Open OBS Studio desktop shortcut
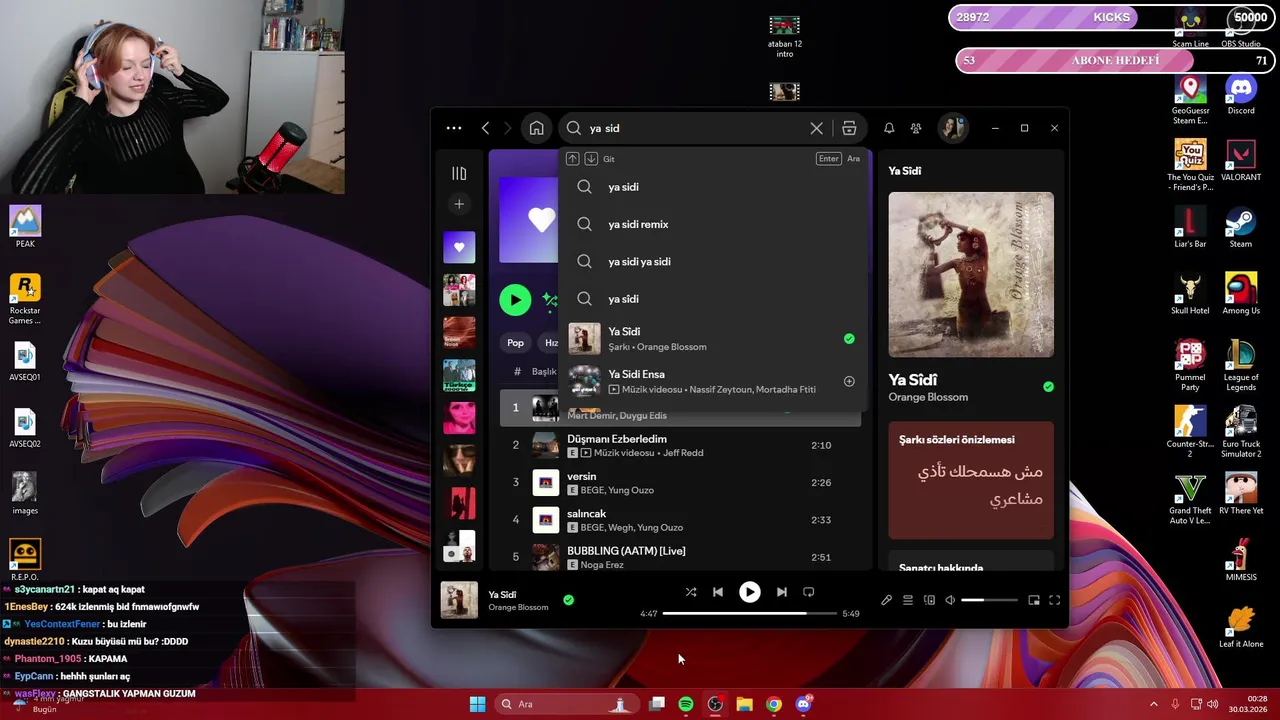Screen dimensions: 1280x720 pyautogui.click(x=1241, y=27)
